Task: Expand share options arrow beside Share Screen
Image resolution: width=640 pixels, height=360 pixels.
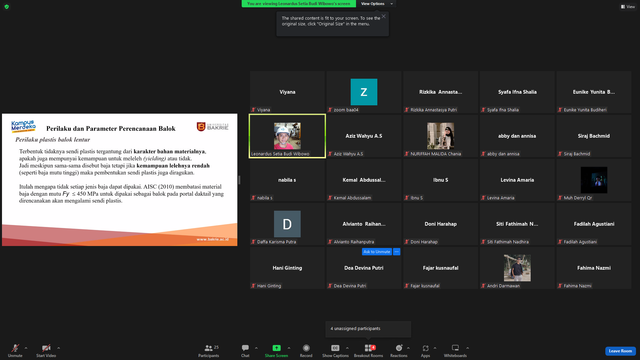Action: pyautogui.click(x=289, y=348)
